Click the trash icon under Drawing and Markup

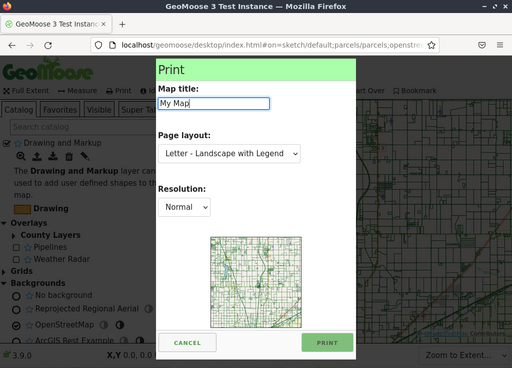click(69, 156)
